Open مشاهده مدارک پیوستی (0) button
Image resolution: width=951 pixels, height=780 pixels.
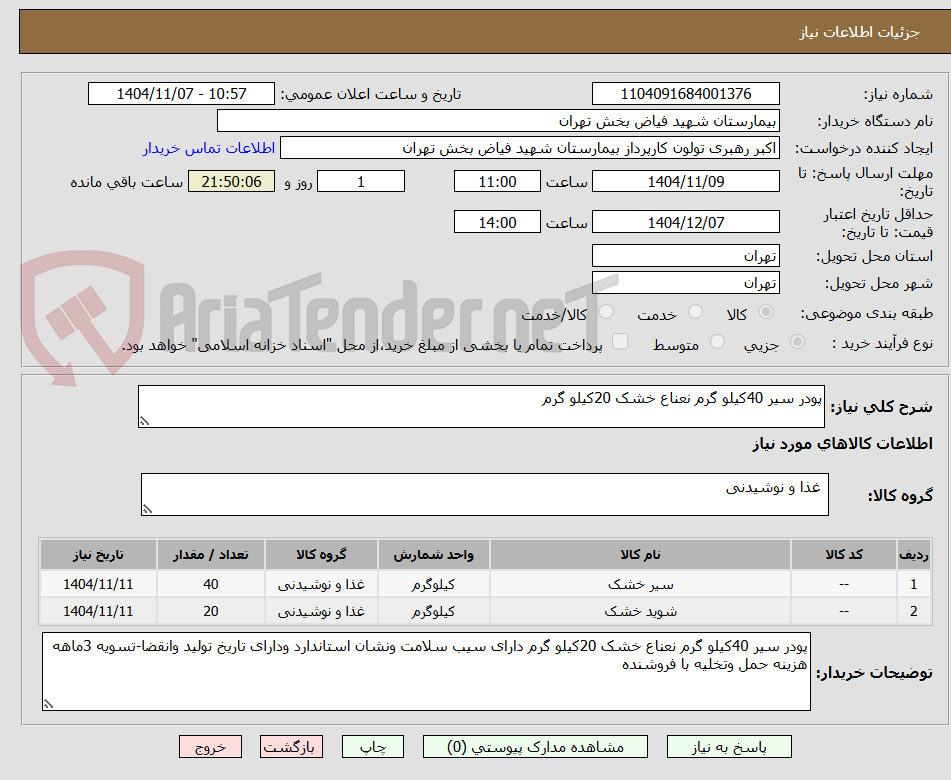pyautogui.click(x=535, y=747)
